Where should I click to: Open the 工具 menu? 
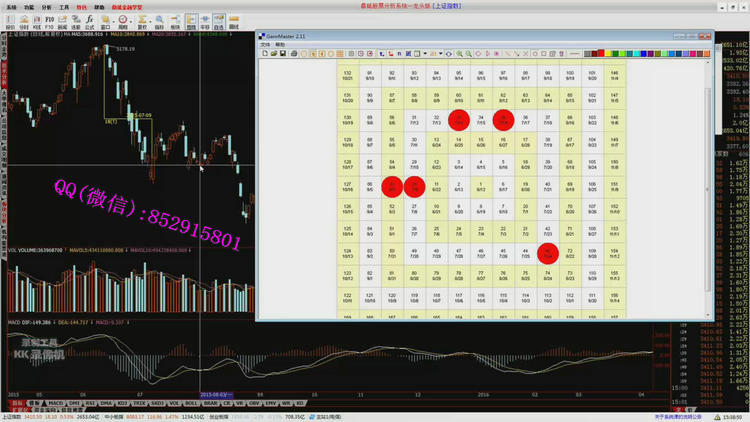pyautogui.click(x=64, y=7)
